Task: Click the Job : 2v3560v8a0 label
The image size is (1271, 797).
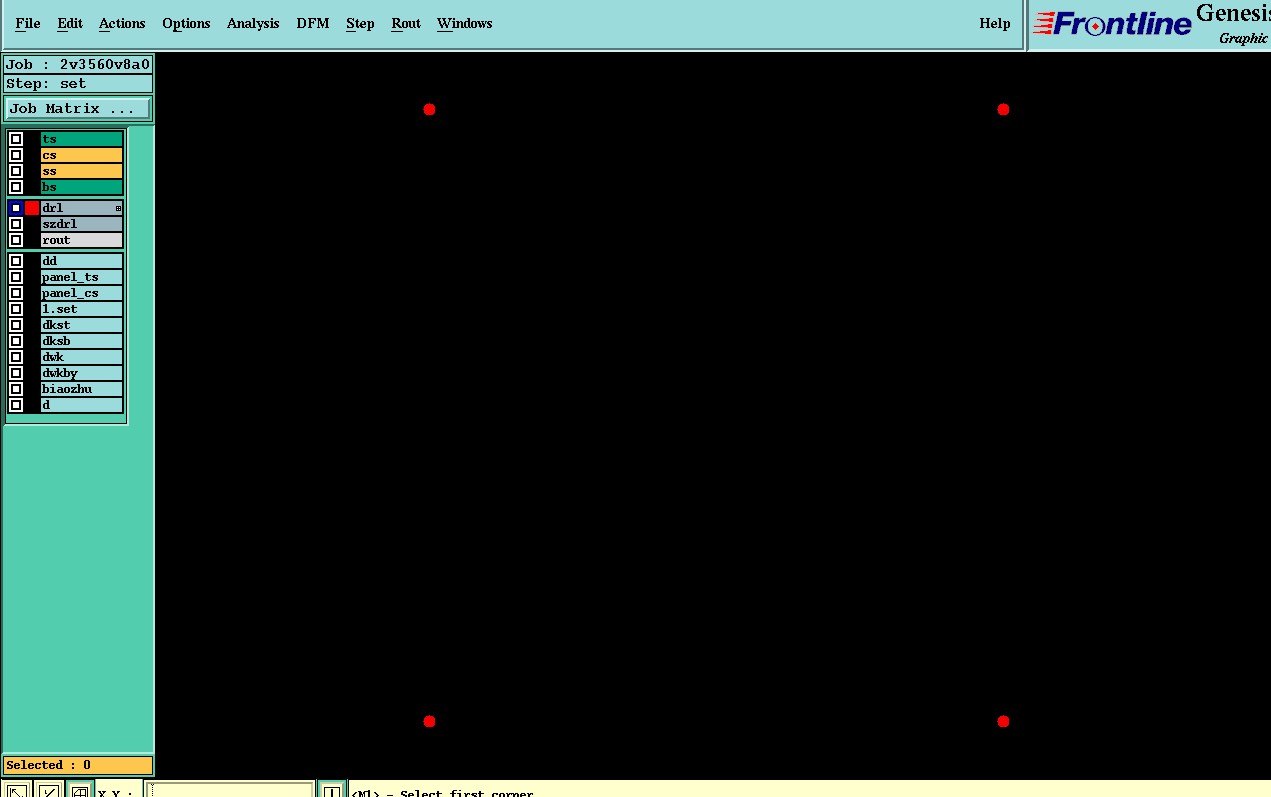Action: pyautogui.click(x=78, y=64)
